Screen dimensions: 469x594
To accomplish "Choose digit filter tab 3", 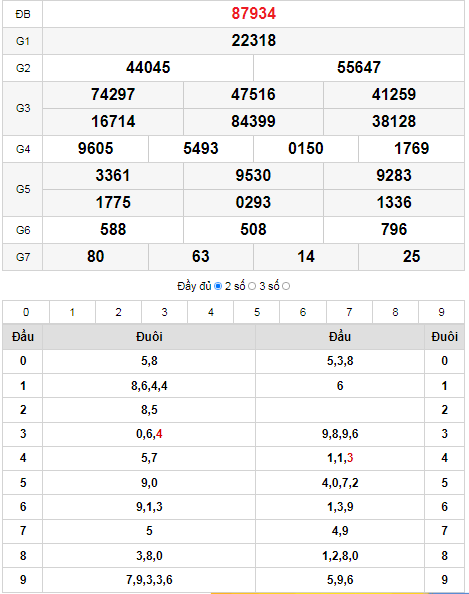I will tap(164, 312).
